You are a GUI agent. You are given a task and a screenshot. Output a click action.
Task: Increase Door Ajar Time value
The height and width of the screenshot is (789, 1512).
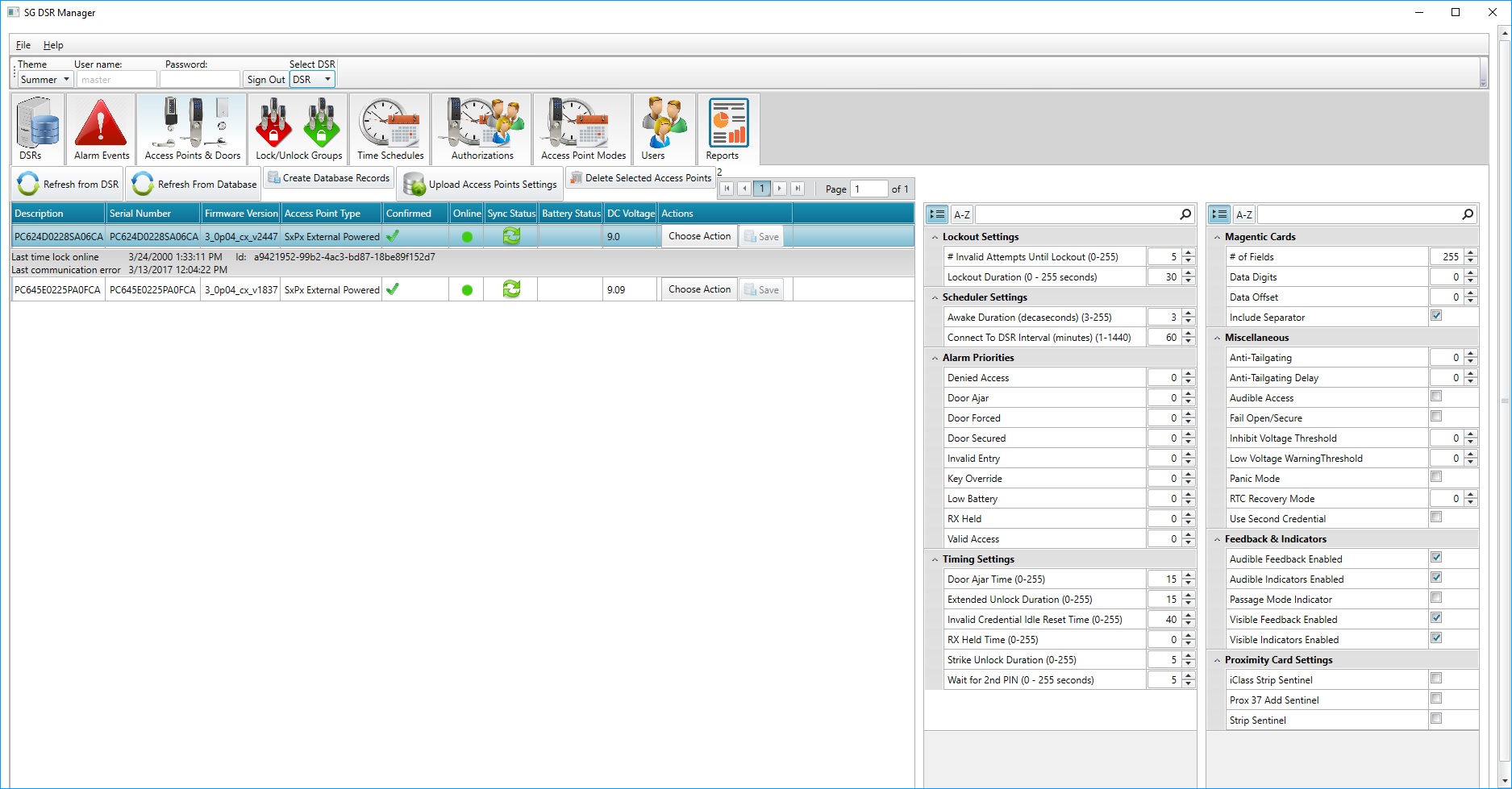tap(1188, 575)
